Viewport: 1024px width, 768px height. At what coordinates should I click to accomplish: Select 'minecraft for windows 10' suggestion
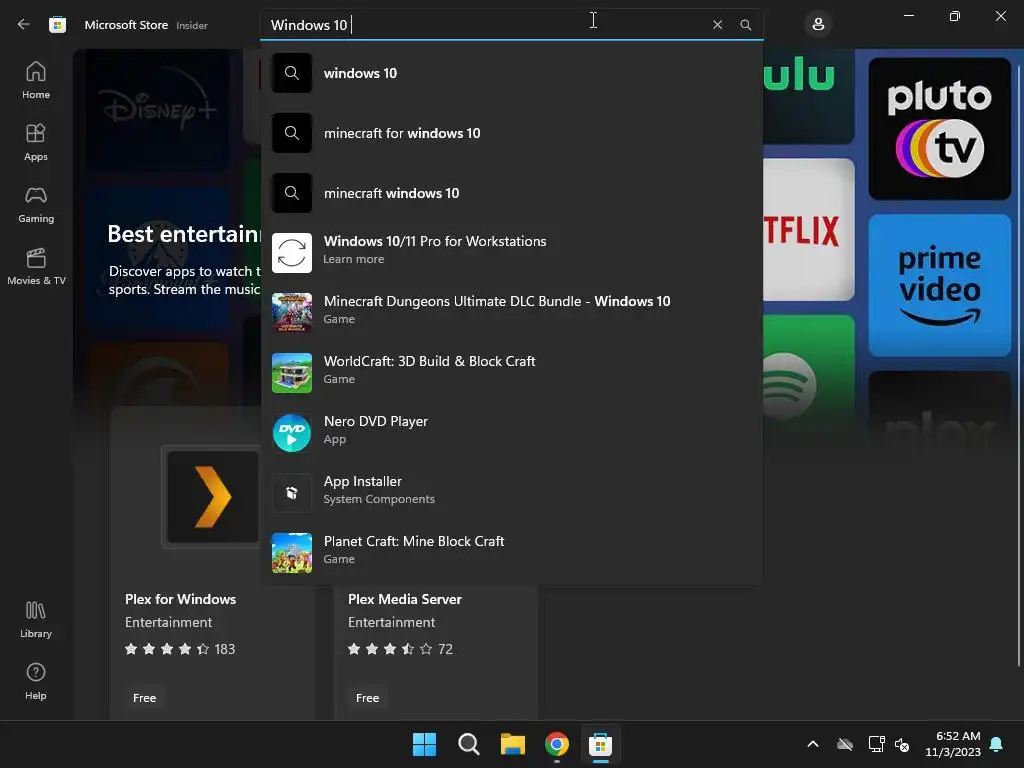tap(511, 133)
